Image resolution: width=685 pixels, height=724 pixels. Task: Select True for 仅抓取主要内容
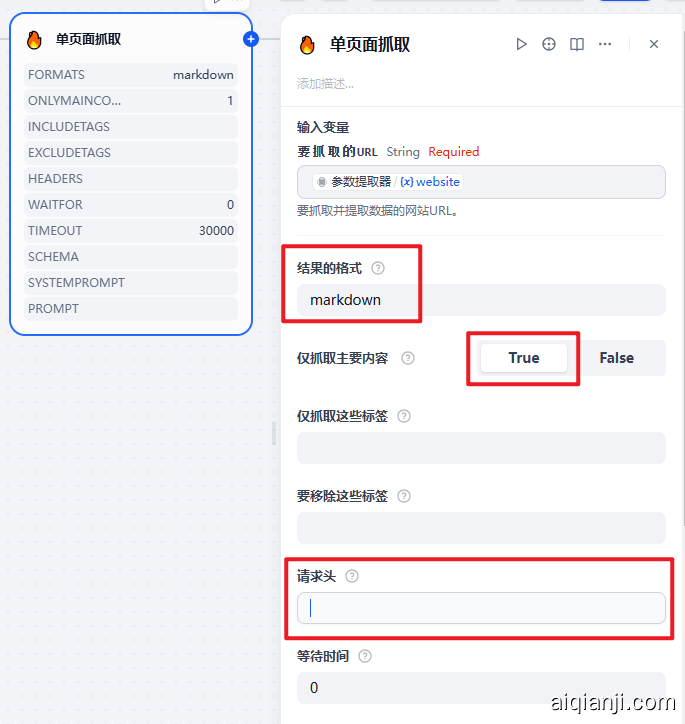coord(524,358)
